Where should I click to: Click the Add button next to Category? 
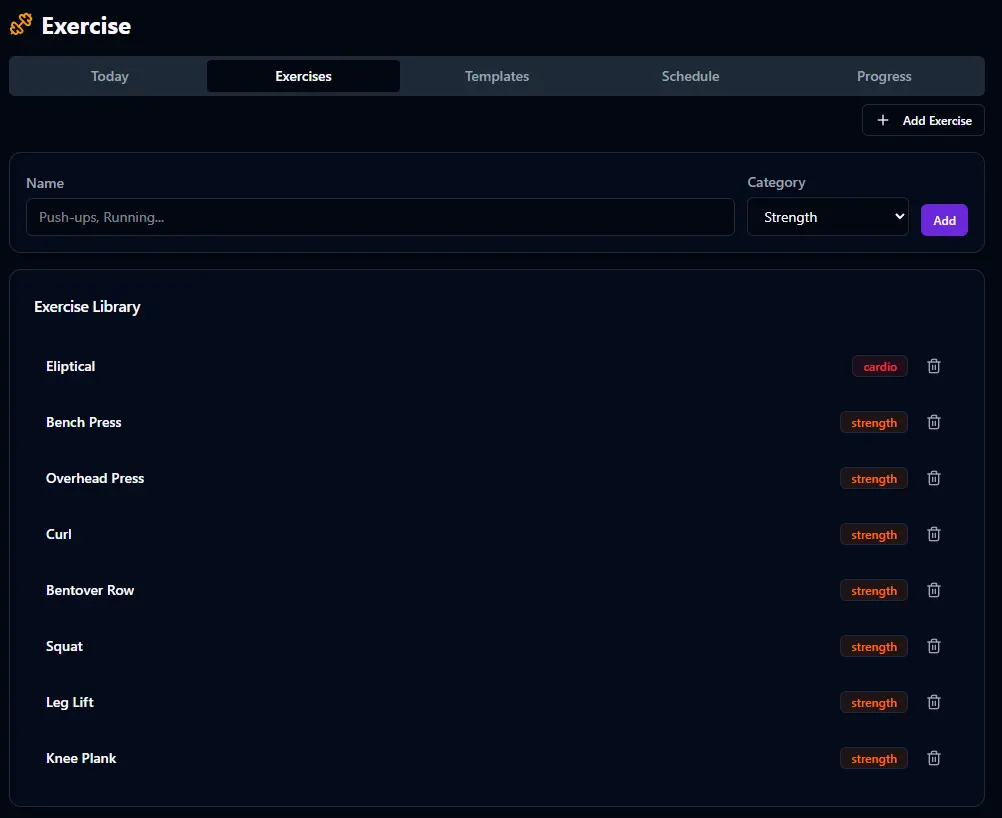pyautogui.click(x=944, y=219)
